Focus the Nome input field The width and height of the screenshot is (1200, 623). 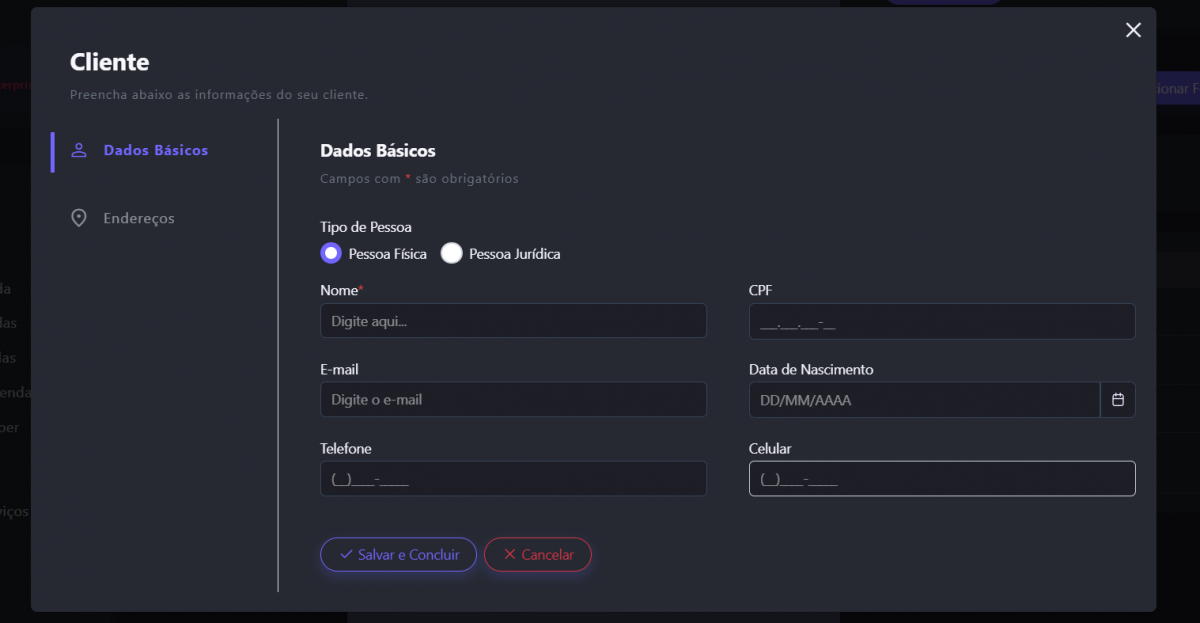pyautogui.click(x=513, y=321)
